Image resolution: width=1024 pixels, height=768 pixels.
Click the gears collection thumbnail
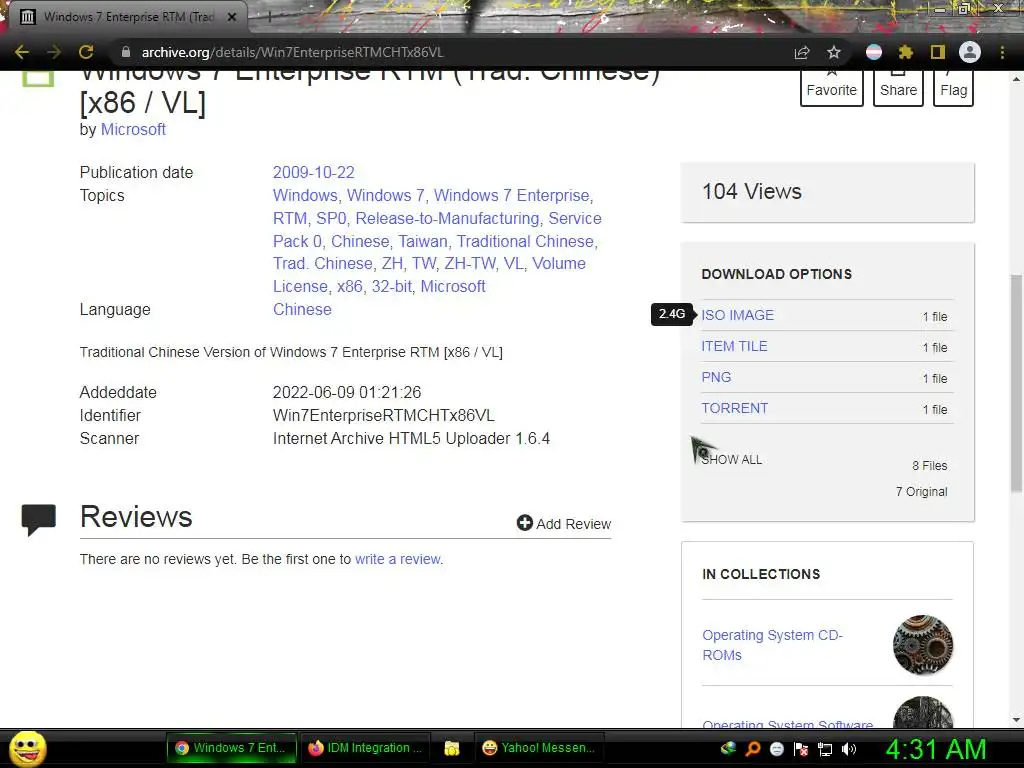pos(923,645)
